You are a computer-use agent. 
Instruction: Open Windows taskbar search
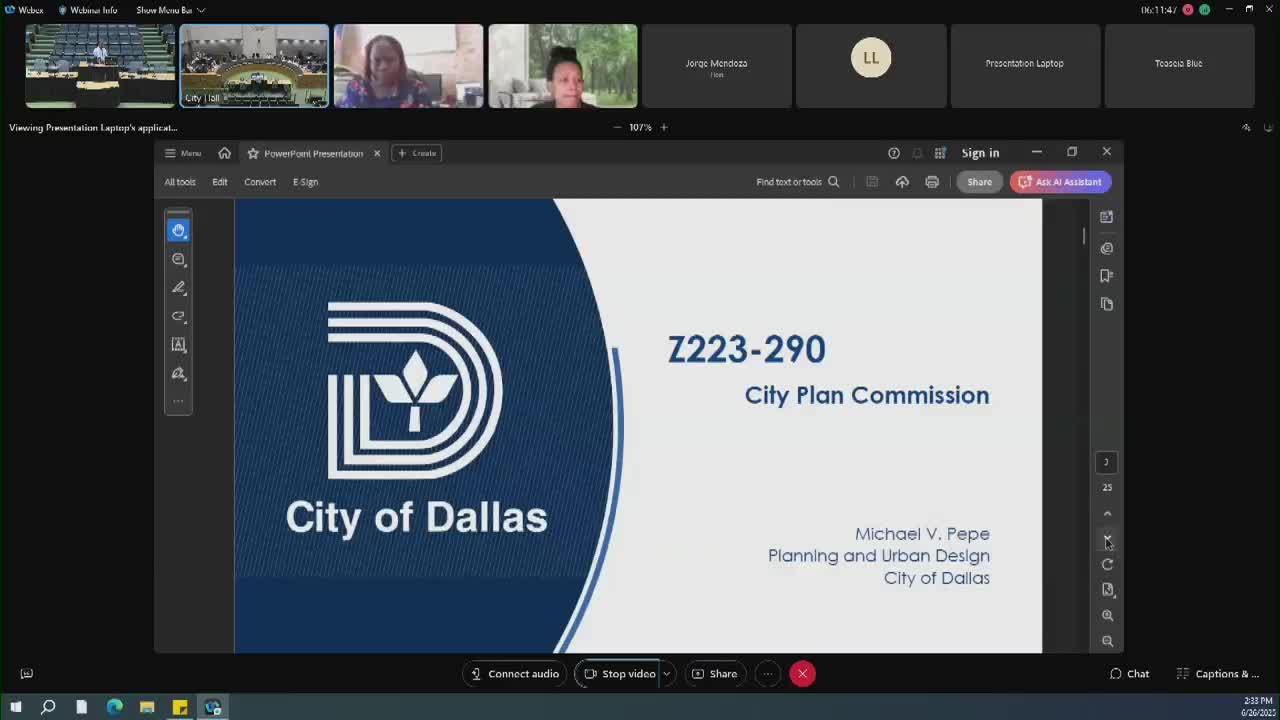[48, 708]
